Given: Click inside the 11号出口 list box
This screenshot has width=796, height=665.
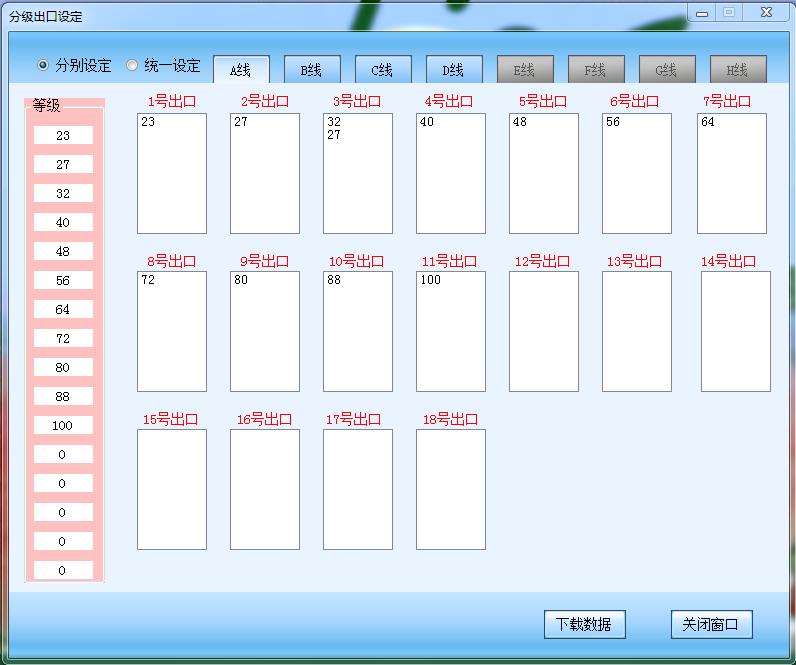Looking at the screenshot, I should 451,331.
